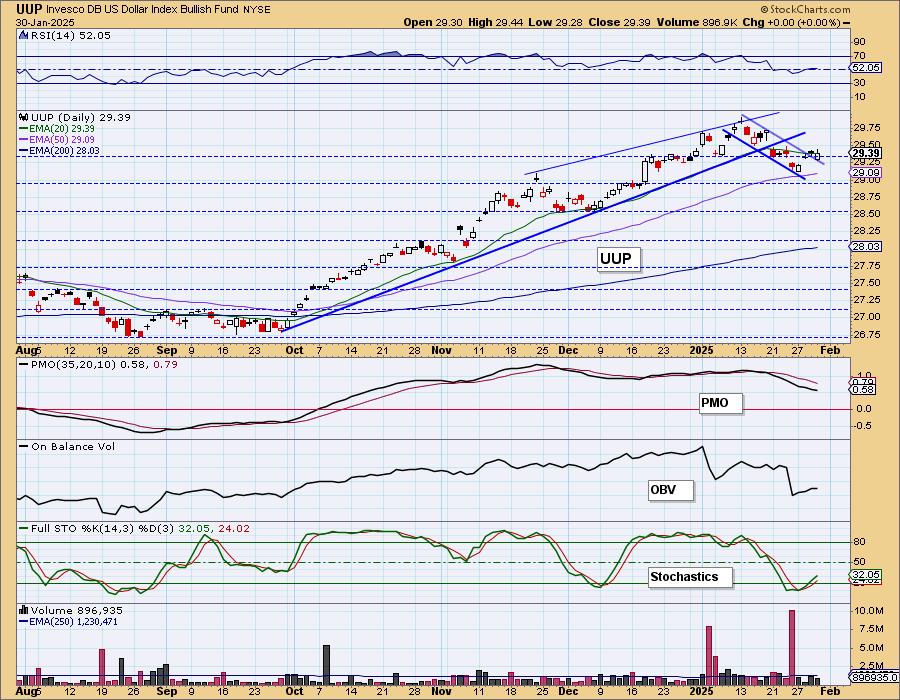Select the green EMA(20) legend line
Image resolution: width=900 pixels, height=700 pixels.
pos(24,129)
